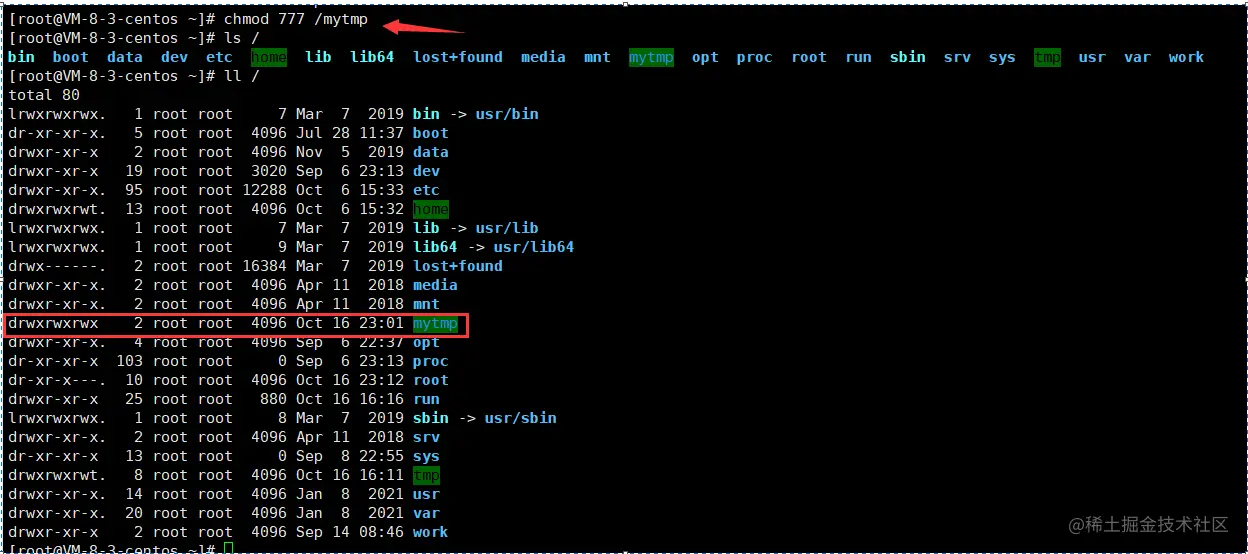The image size is (1248, 554).
Task: Click link target 'usr/sbin' in the long listing
Action: [x=520, y=418]
